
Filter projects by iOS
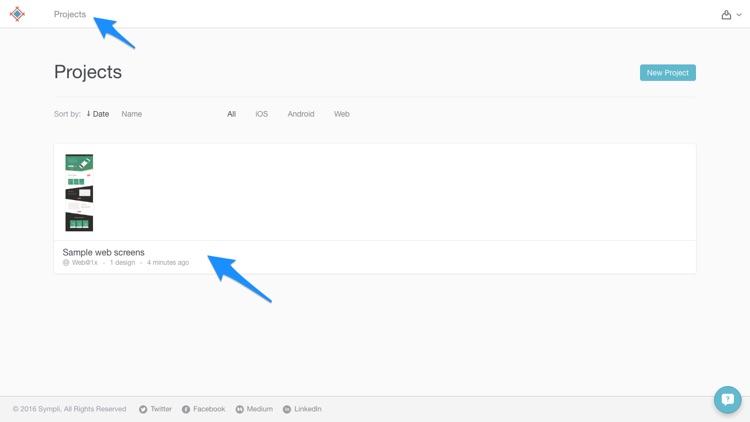[262, 114]
